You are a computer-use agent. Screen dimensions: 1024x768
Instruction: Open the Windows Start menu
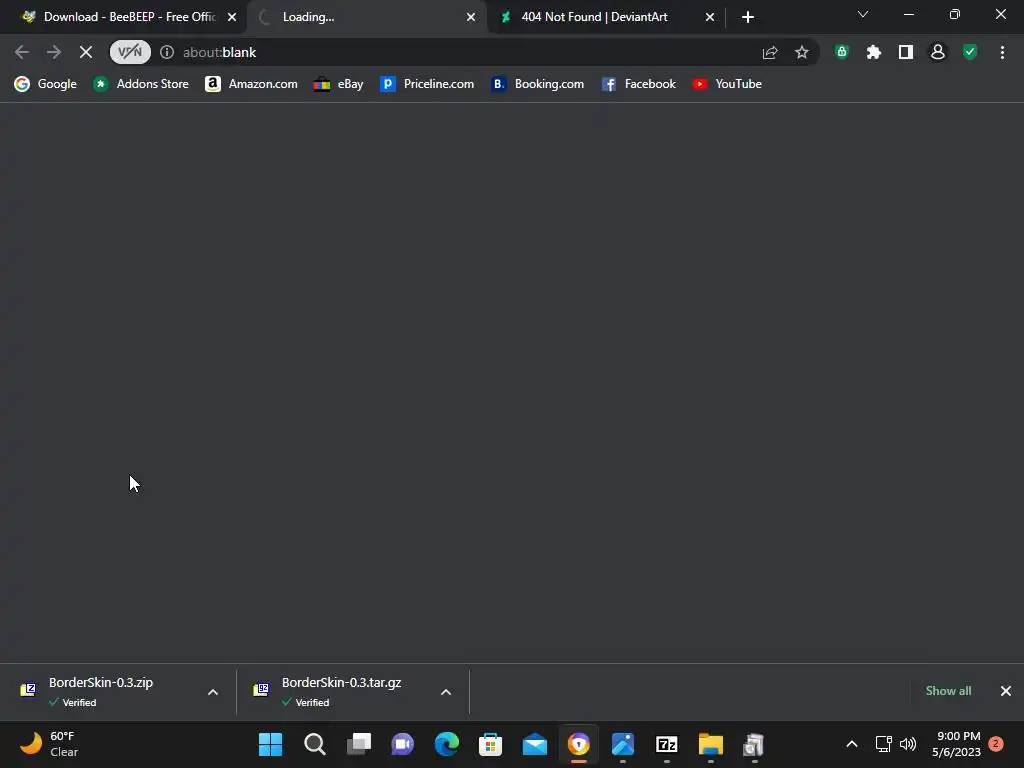(x=270, y=744)
